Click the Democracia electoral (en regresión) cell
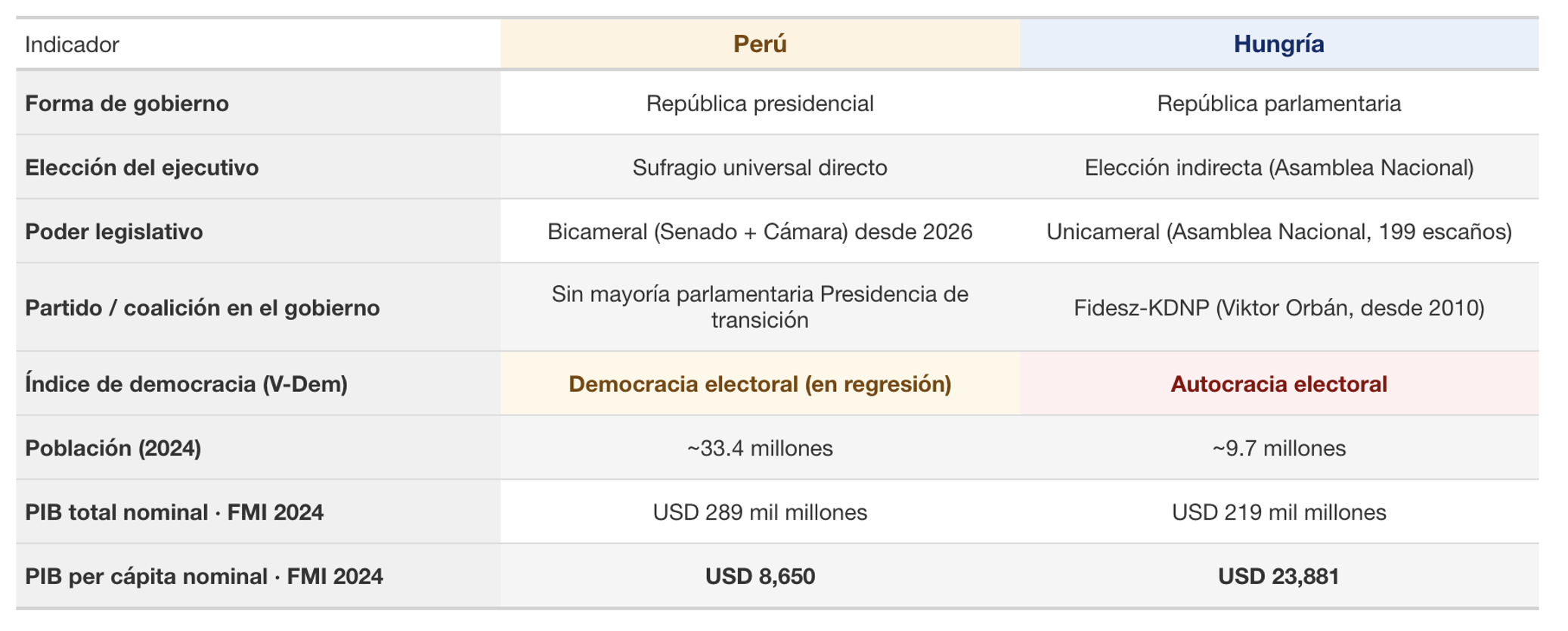This screenshot has width=1568, height=631. [x=759, y=384]
